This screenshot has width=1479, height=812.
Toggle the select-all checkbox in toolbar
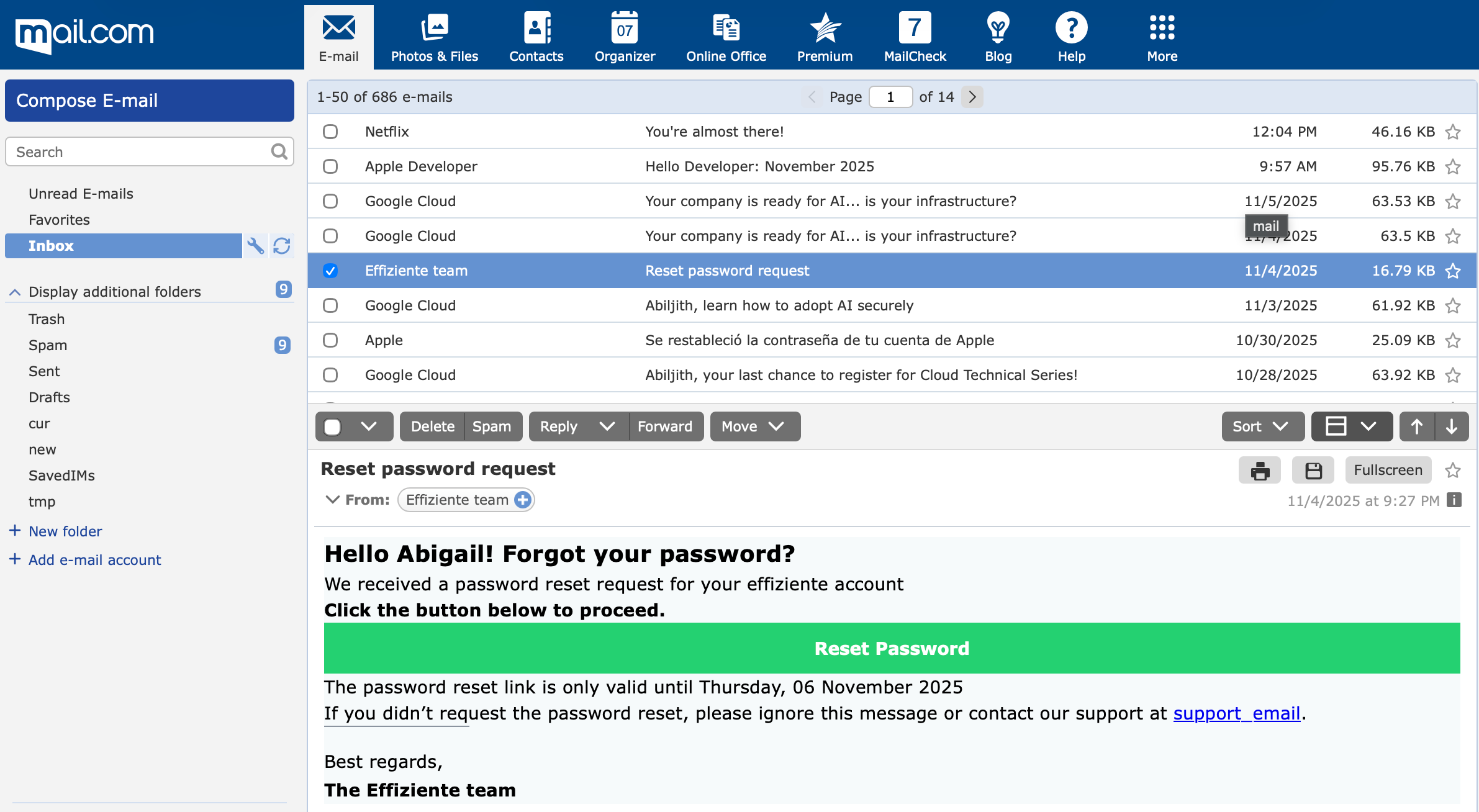tap(333, 426)
